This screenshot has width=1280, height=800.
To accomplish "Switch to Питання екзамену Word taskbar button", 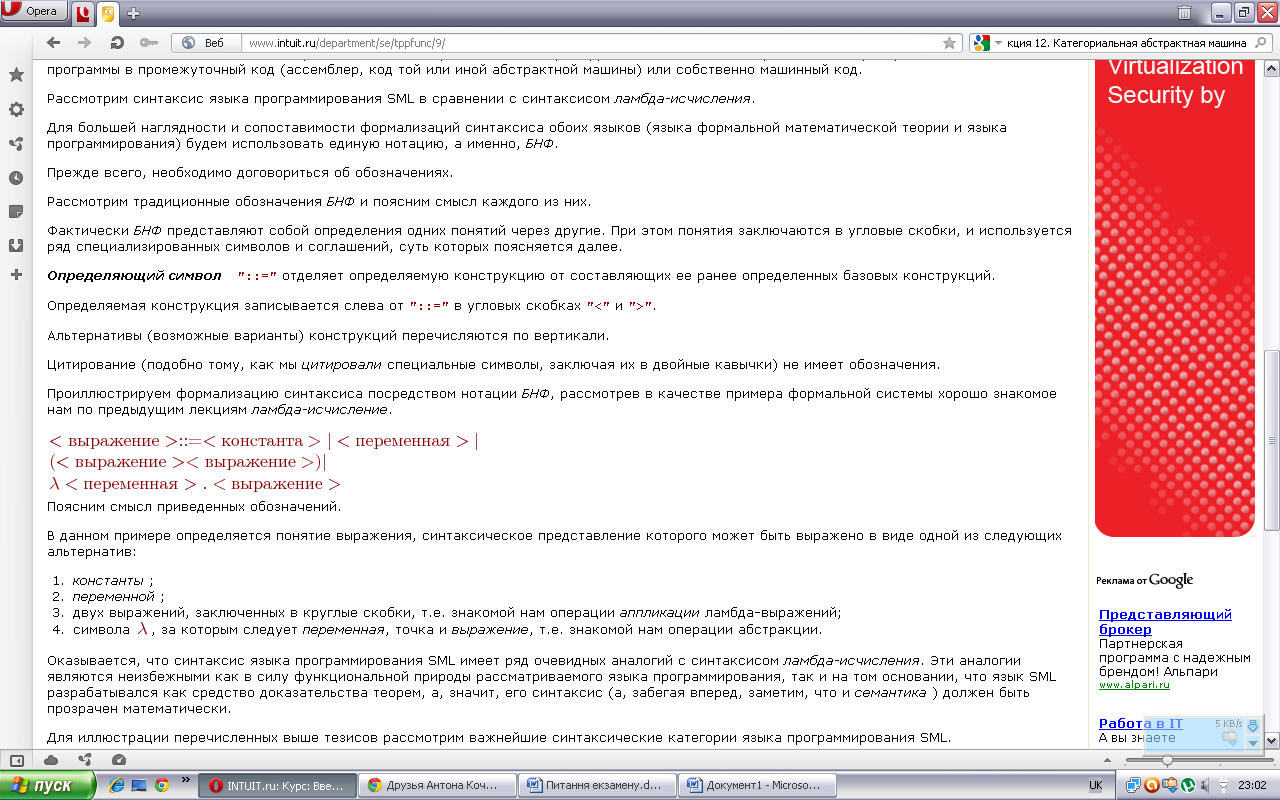I will (x=596, y=785).
